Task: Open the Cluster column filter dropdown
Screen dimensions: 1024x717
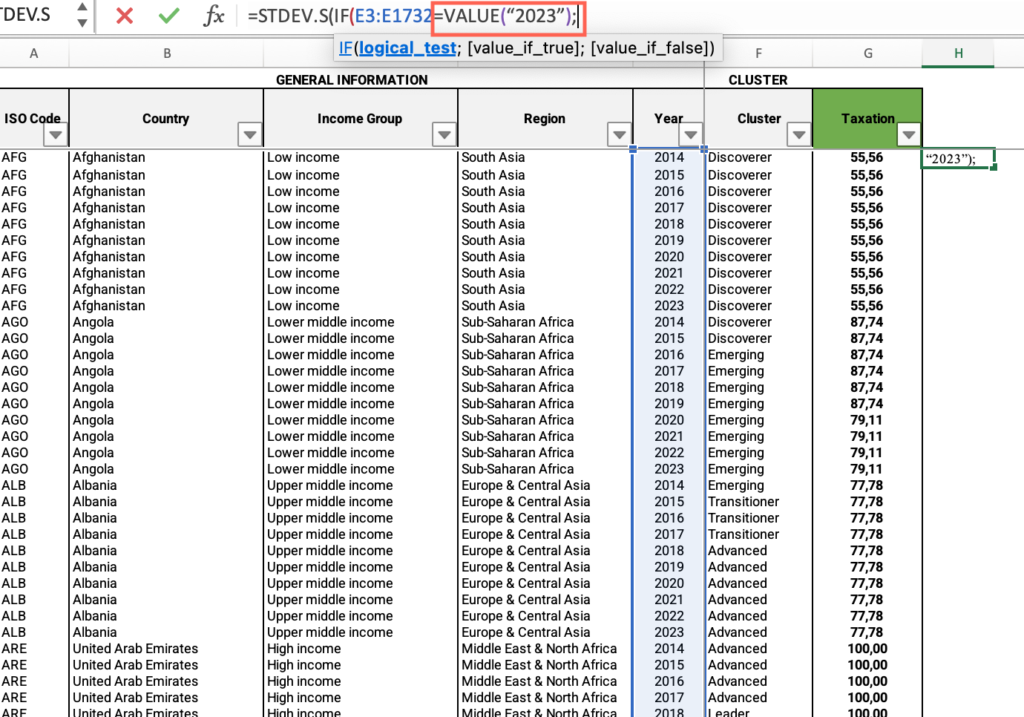Action: pyautogui.click(x=798, y=135)
